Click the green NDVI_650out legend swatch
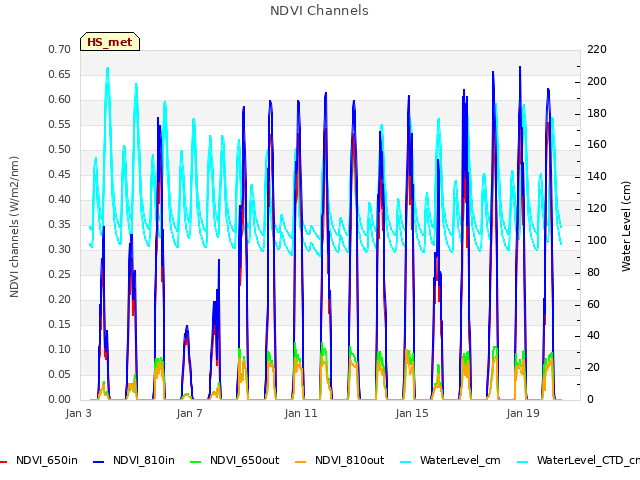640x480 pixels. (x=196, y=462)
